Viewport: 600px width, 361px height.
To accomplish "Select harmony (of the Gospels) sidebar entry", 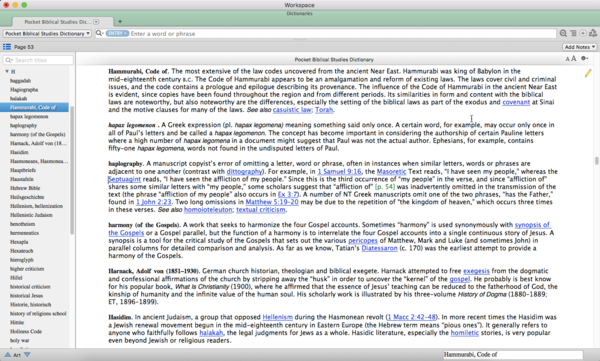I will pos(38,134).
